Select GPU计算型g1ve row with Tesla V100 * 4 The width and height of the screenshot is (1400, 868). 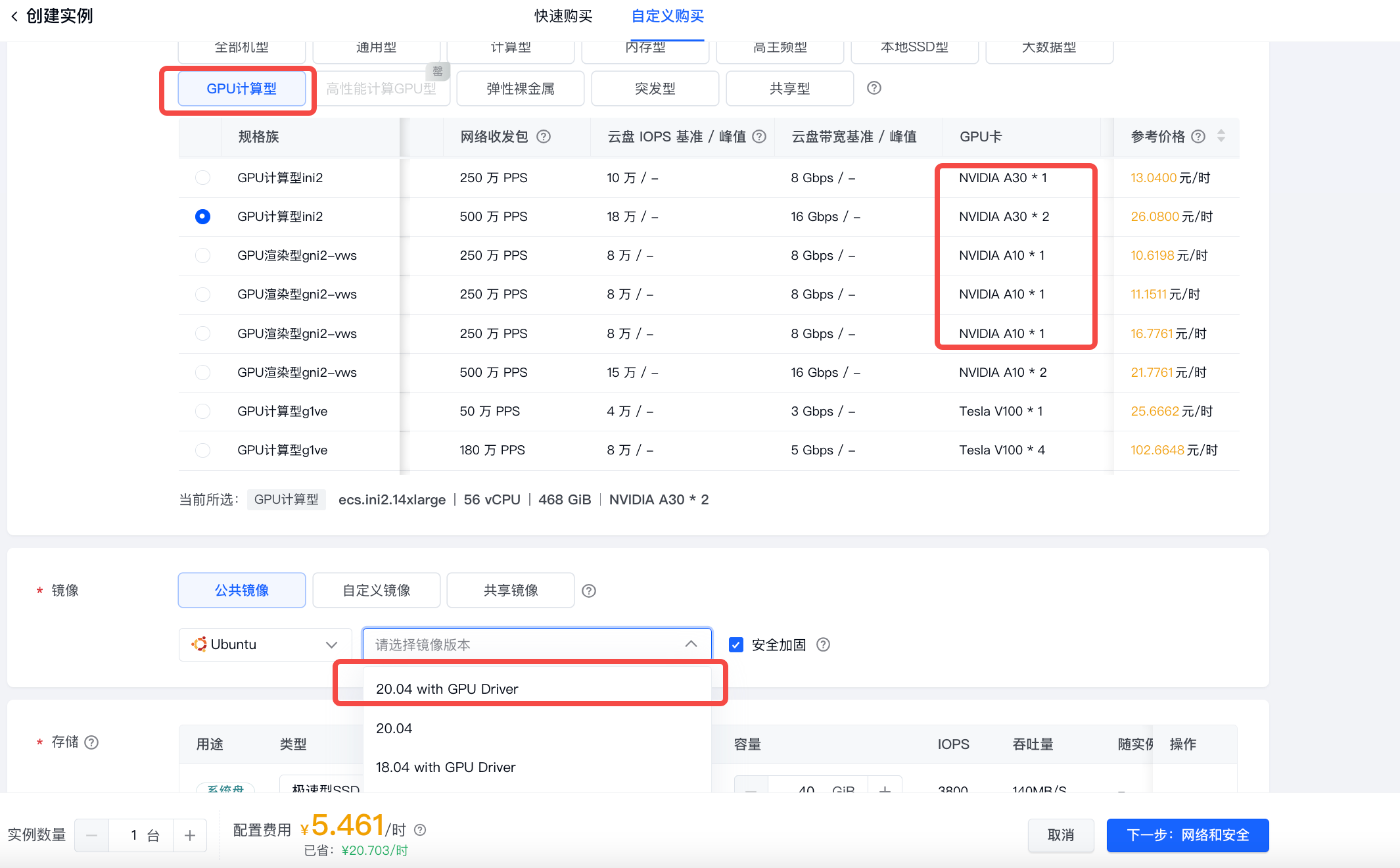tap(202, 450)
